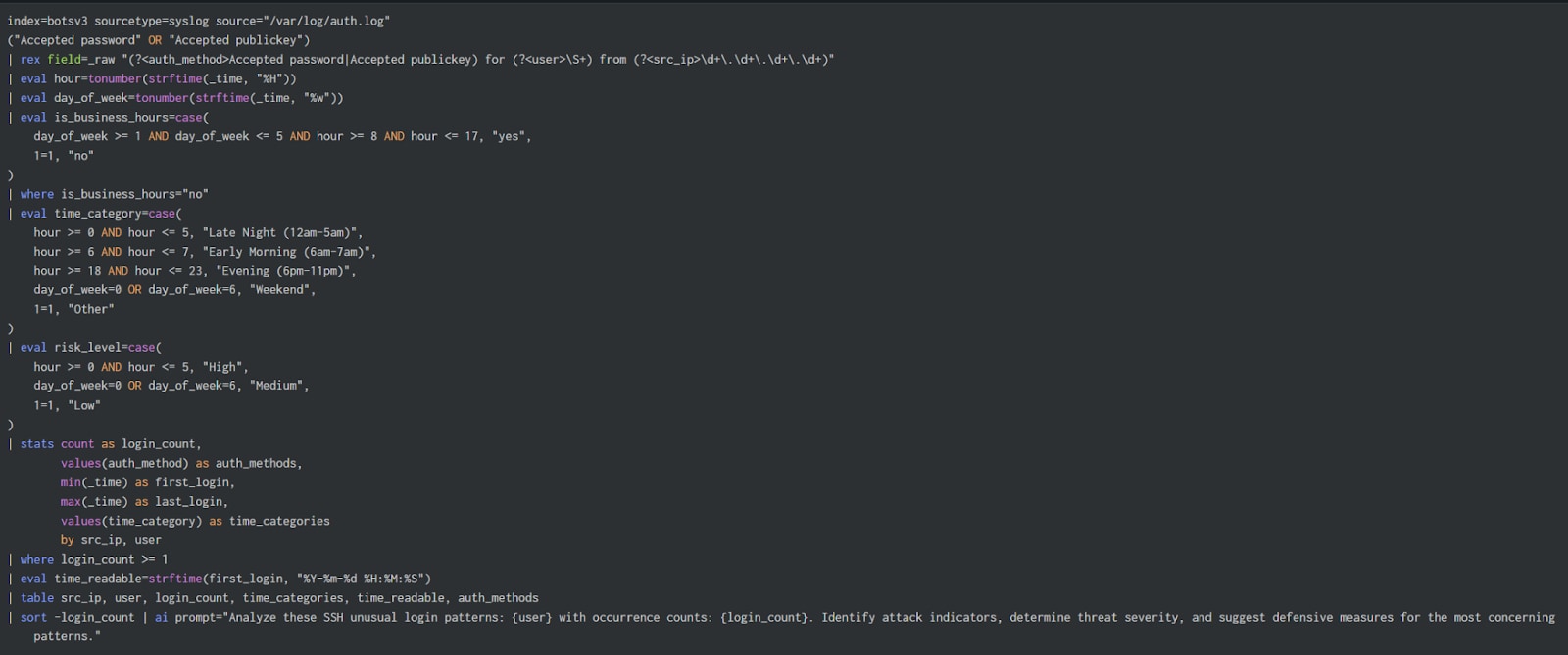Select the day_of_week=tonumber eval line
The image size is (1568, 655).
pyautogui.click(x=176, y=98)
